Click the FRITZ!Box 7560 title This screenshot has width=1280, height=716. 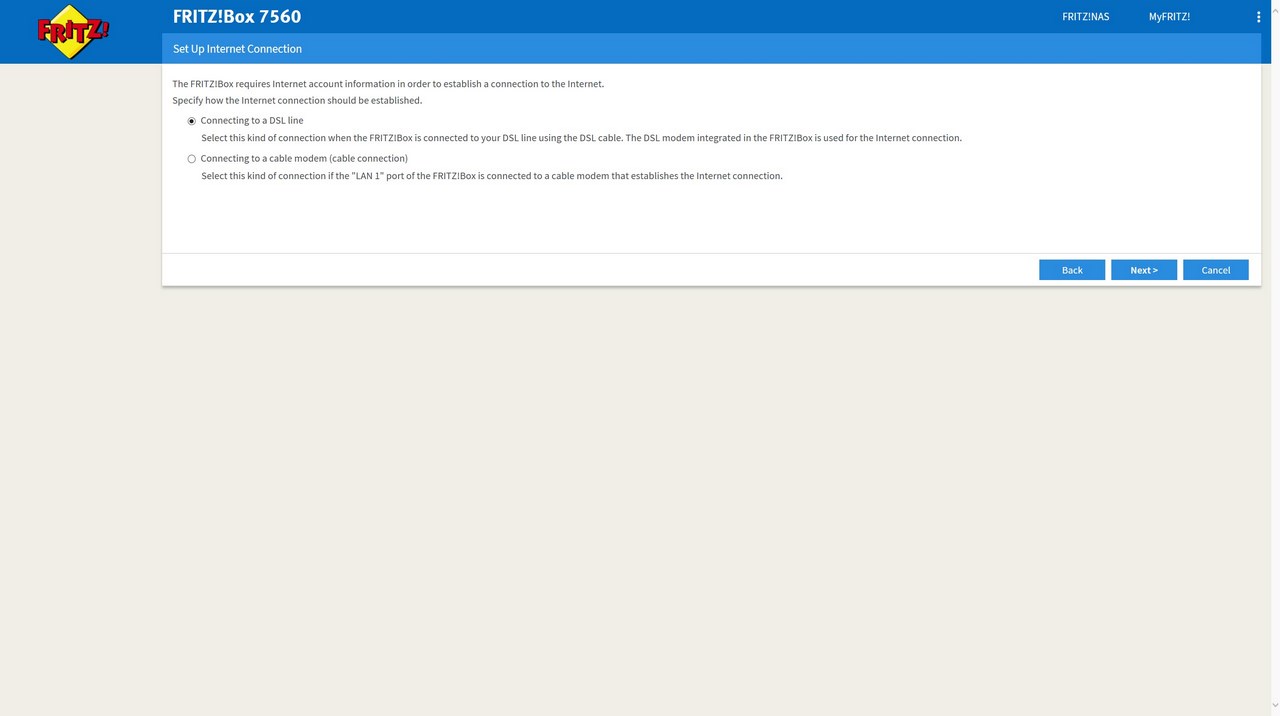click(x=237, y=16)
